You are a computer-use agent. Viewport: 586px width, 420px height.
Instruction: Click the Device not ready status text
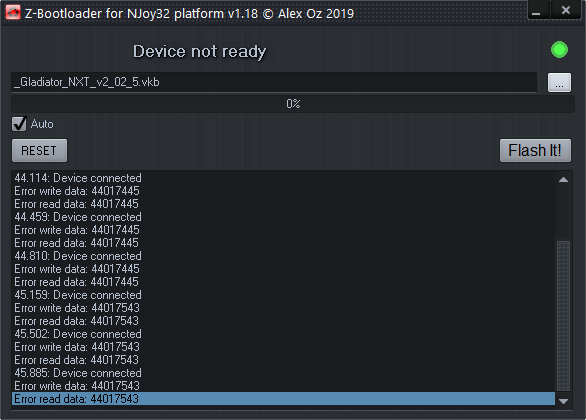(x=200, y=52)
